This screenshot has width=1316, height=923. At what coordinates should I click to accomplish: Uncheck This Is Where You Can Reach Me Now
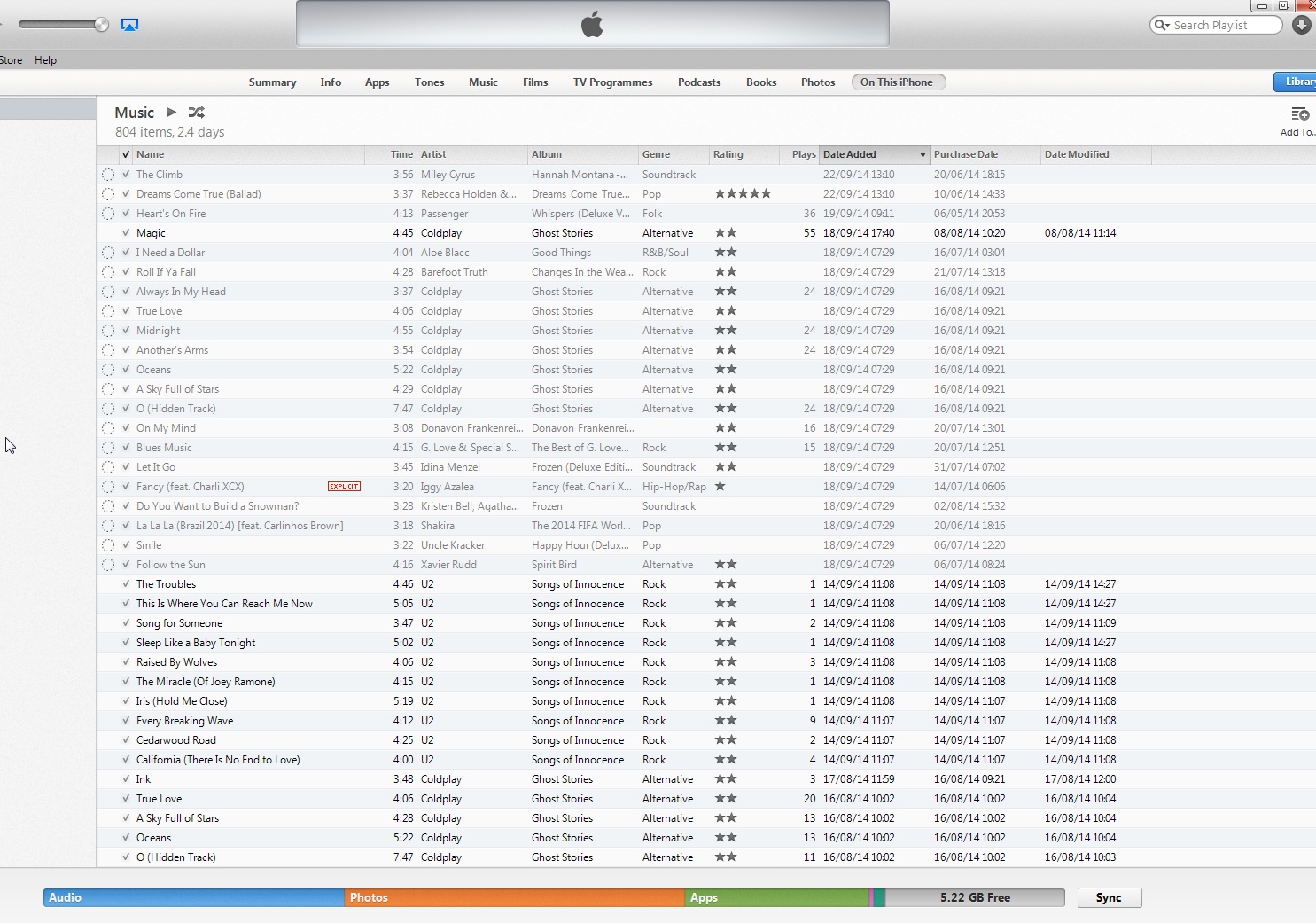[x=126, y=604]
